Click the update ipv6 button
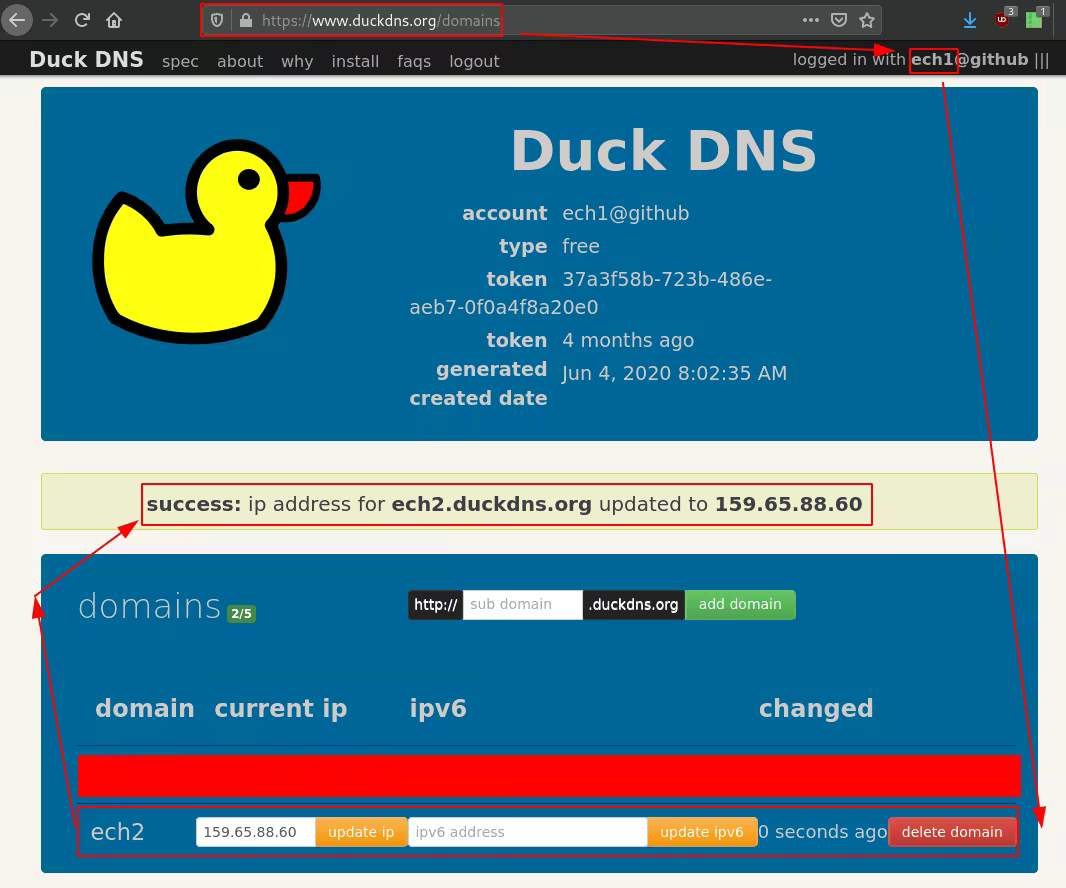The height and width of the screenshot is (888, 1066). [702, 832]
